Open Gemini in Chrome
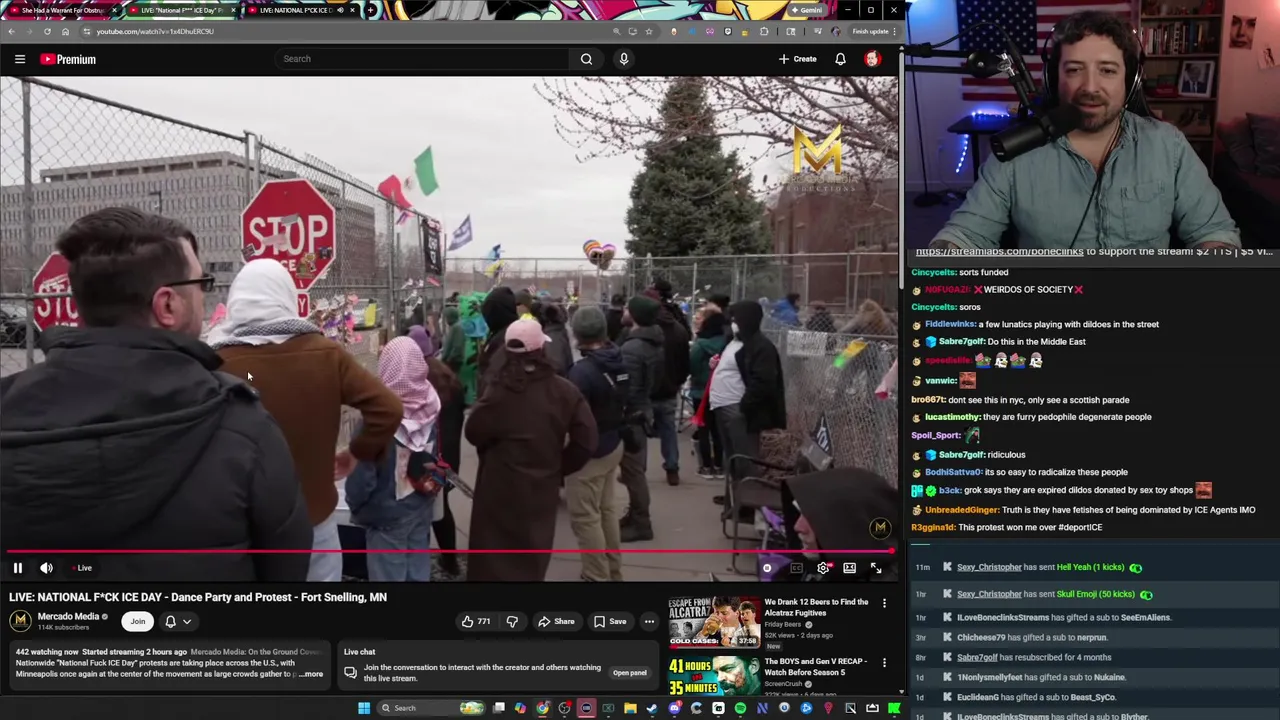The width and height of the screenshot is (1280, 720). (806, 10)
